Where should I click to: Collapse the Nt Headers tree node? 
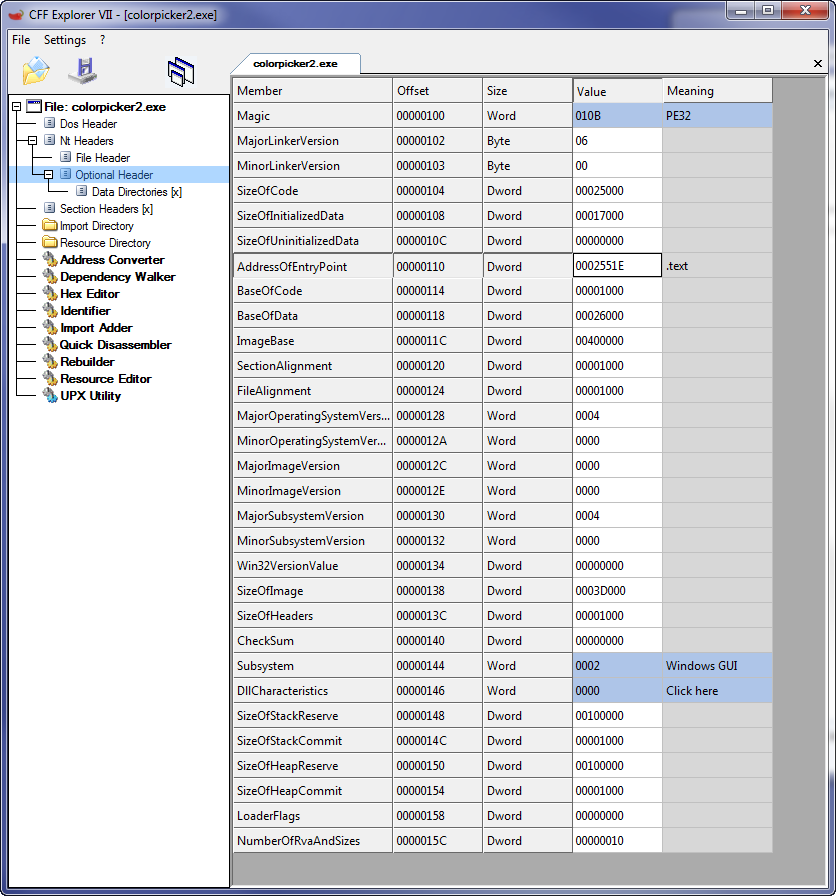coord(33,141)
